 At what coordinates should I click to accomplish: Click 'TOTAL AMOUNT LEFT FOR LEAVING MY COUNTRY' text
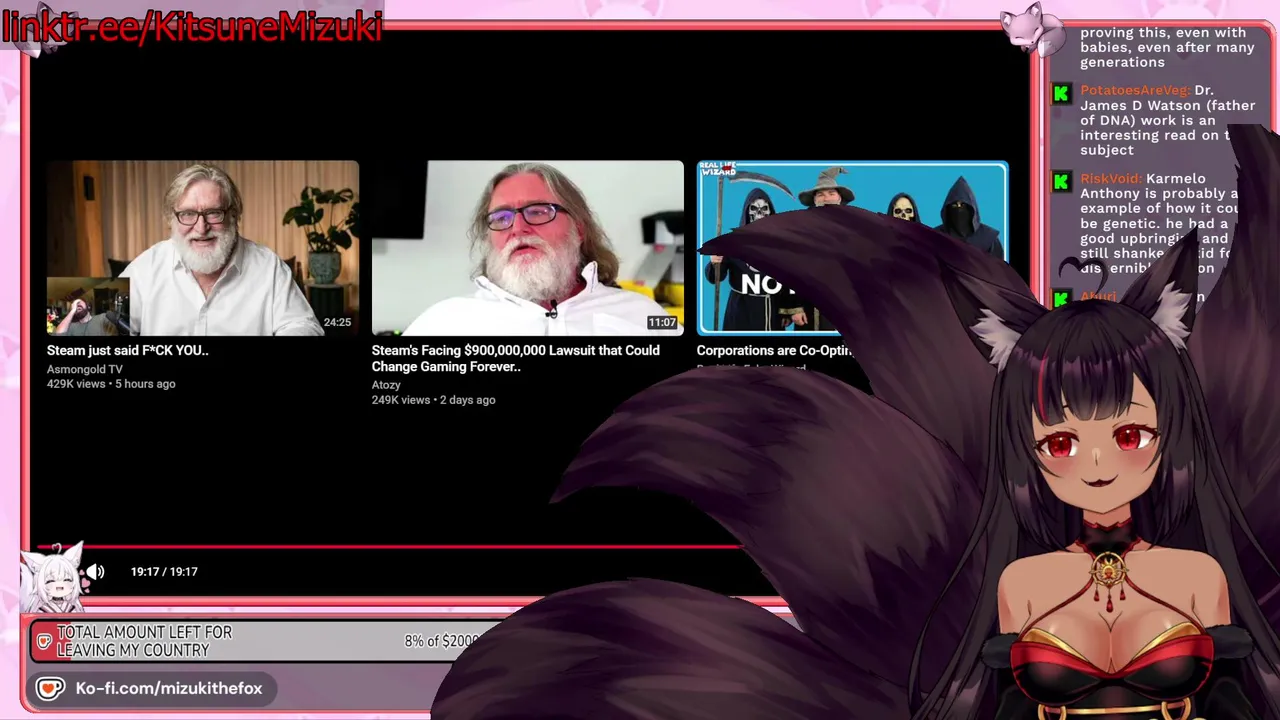[x=144, y=641]
